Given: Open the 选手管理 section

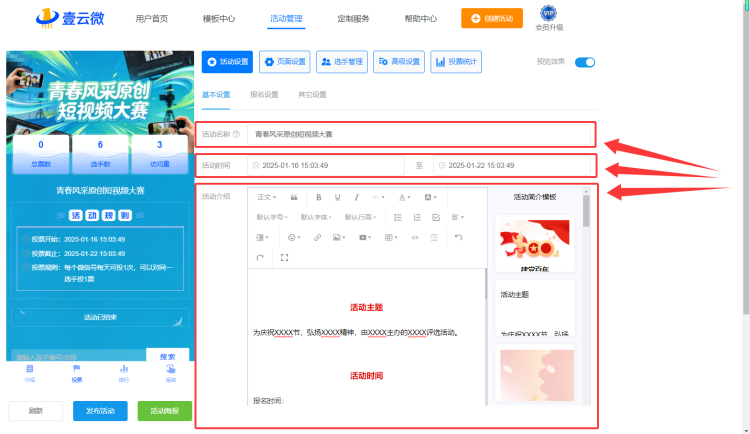Looking at the screenshot, I should [342, 62].
